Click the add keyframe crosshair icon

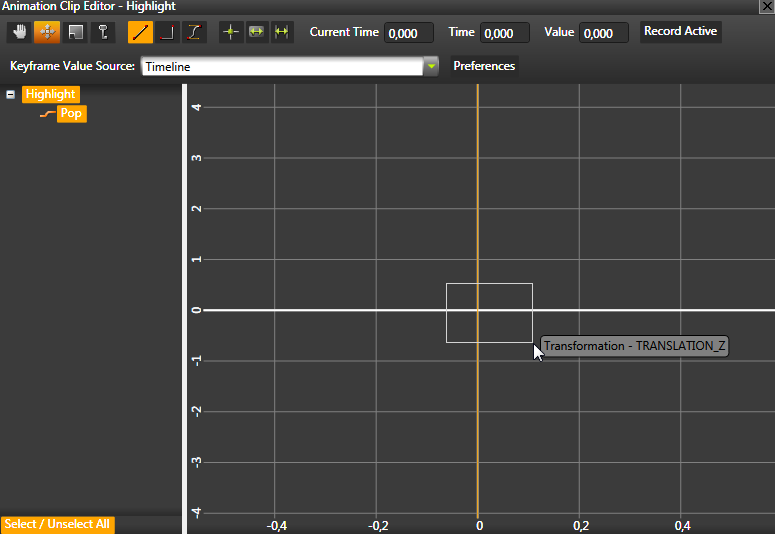231,32
